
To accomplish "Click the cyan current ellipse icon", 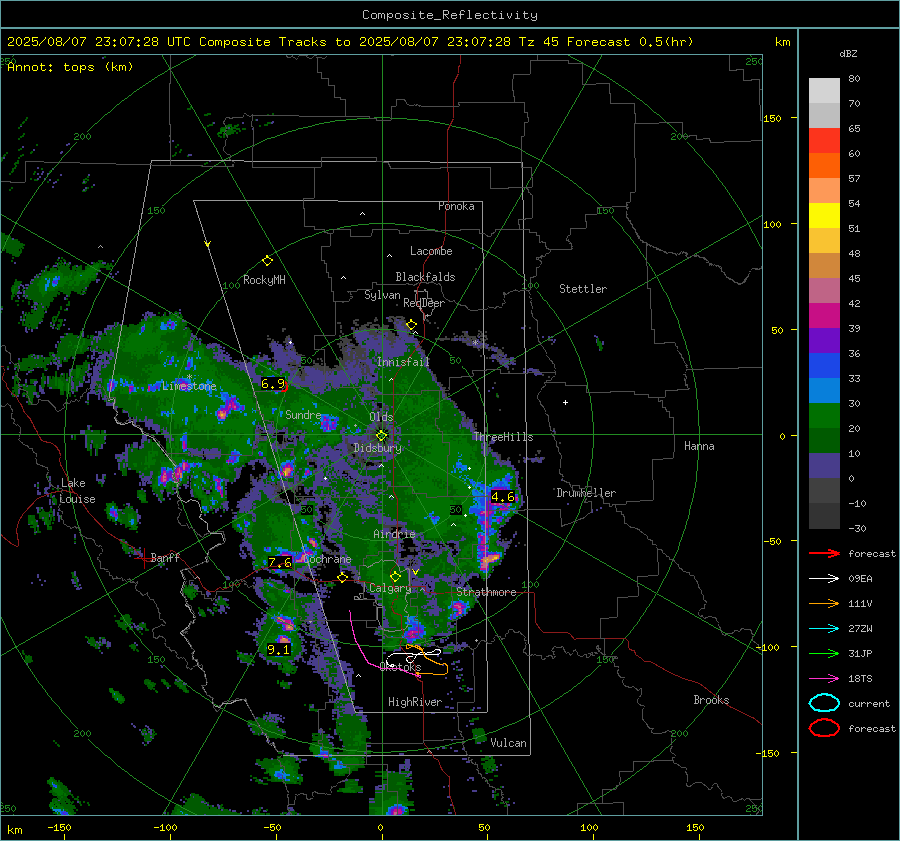I will [824, 703].
